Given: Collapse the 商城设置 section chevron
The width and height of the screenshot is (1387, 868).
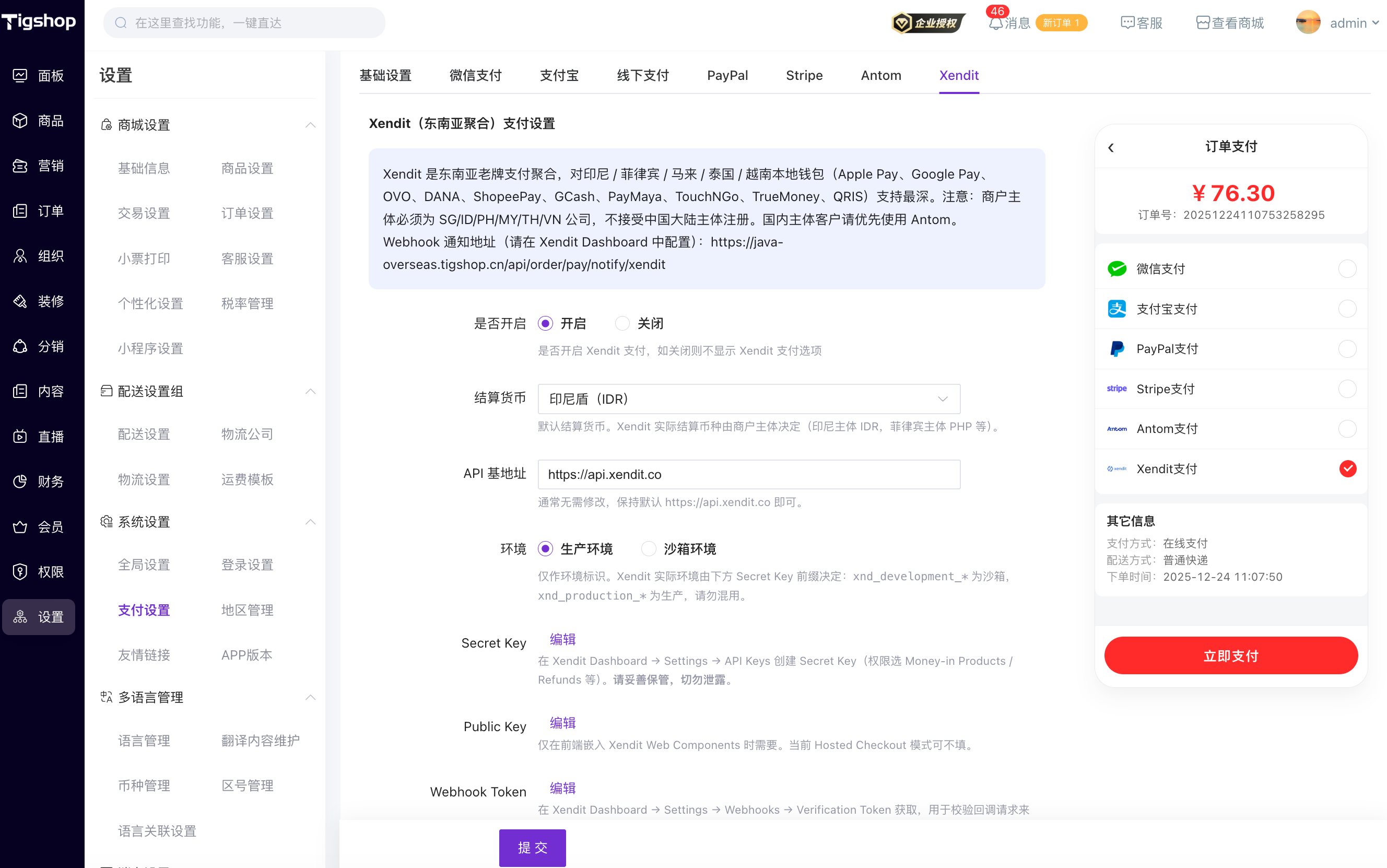Looking at the screenshot, I should (310, 125).
